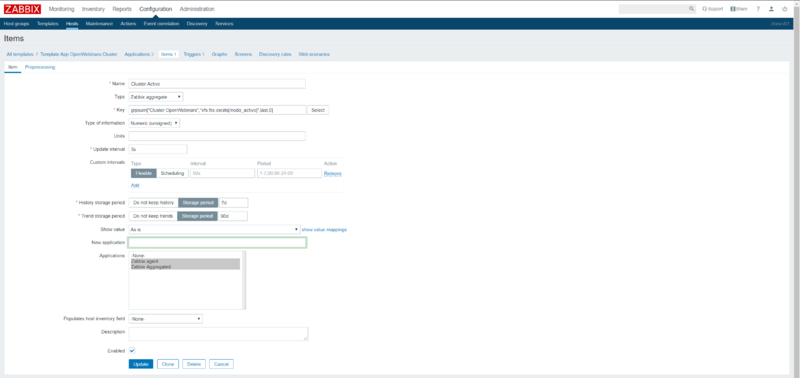Remove the custom interval row
This screenshot has height=378, width=800.
click(x=333, y=173)
